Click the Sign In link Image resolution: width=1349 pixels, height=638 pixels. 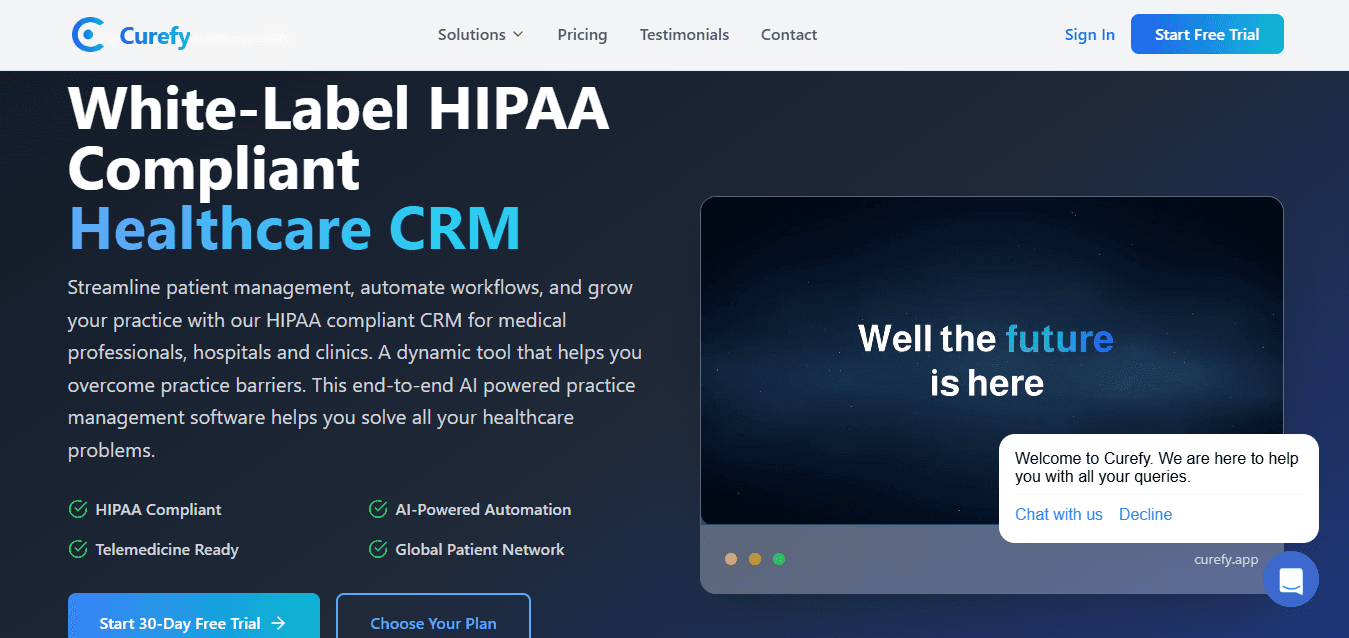(x=1089, y=34)
